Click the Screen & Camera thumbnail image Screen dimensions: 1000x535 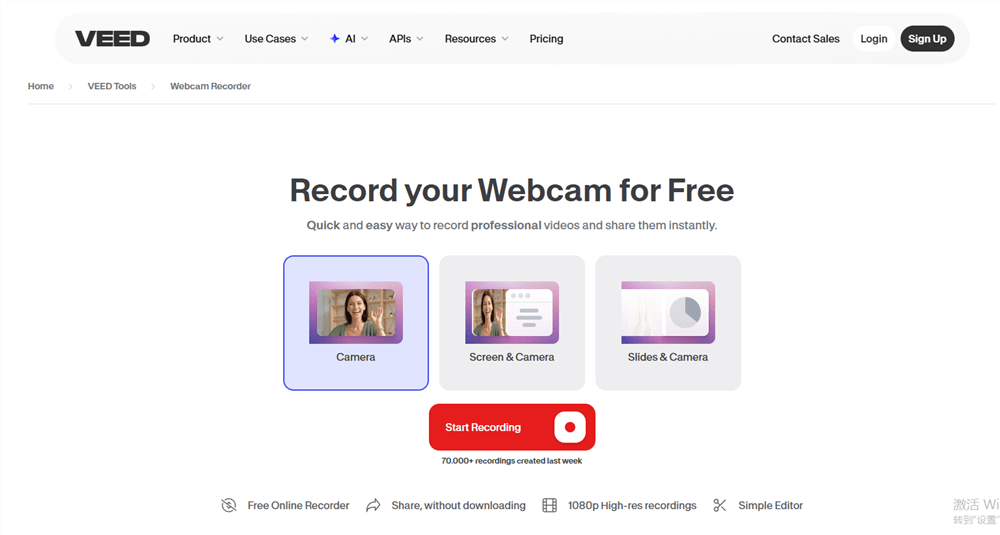[x=512, y=312]
